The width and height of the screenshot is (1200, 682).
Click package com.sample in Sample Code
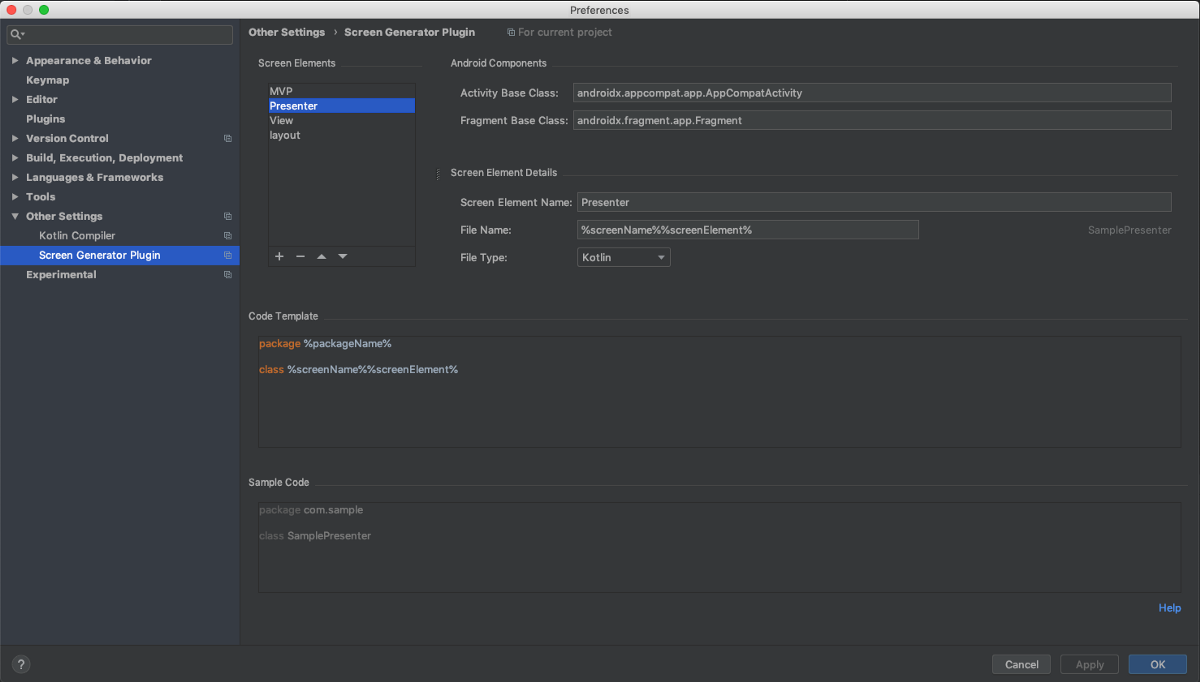tap(311, 510)
